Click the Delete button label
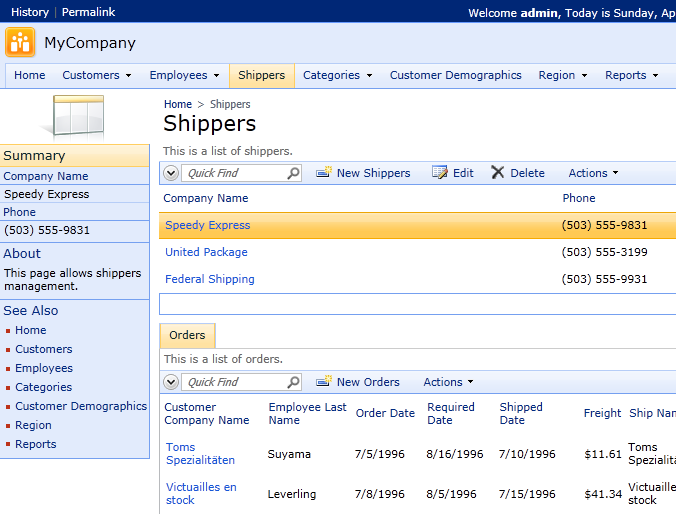The height and width of the screenshot is (514, 676). tap(527, 173)
